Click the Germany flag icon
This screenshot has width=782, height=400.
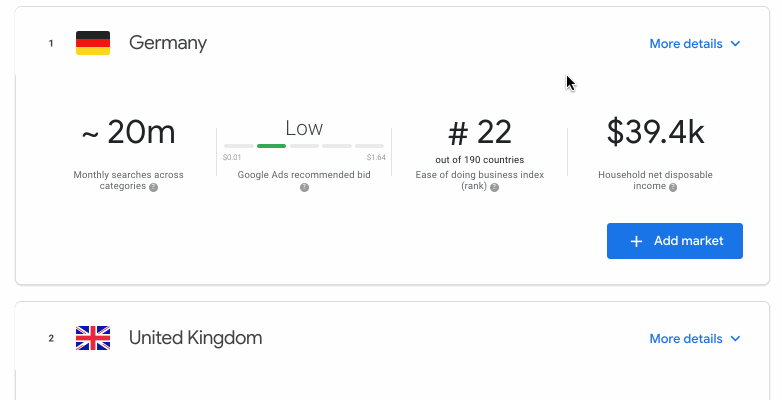click(93, 43)
